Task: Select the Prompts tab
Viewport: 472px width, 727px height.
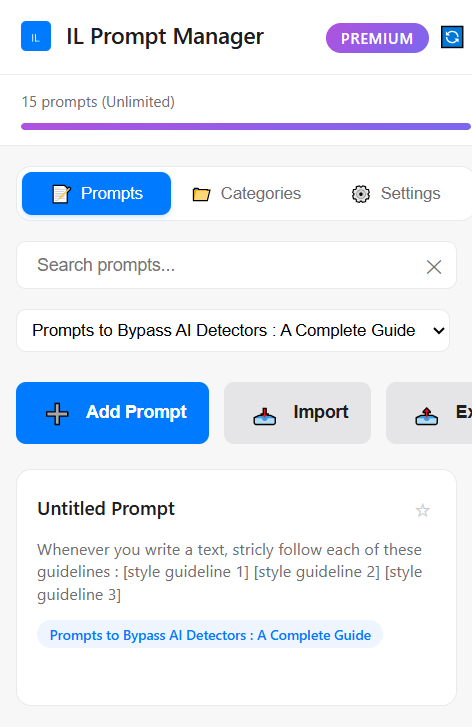Action: pos(96,193)
